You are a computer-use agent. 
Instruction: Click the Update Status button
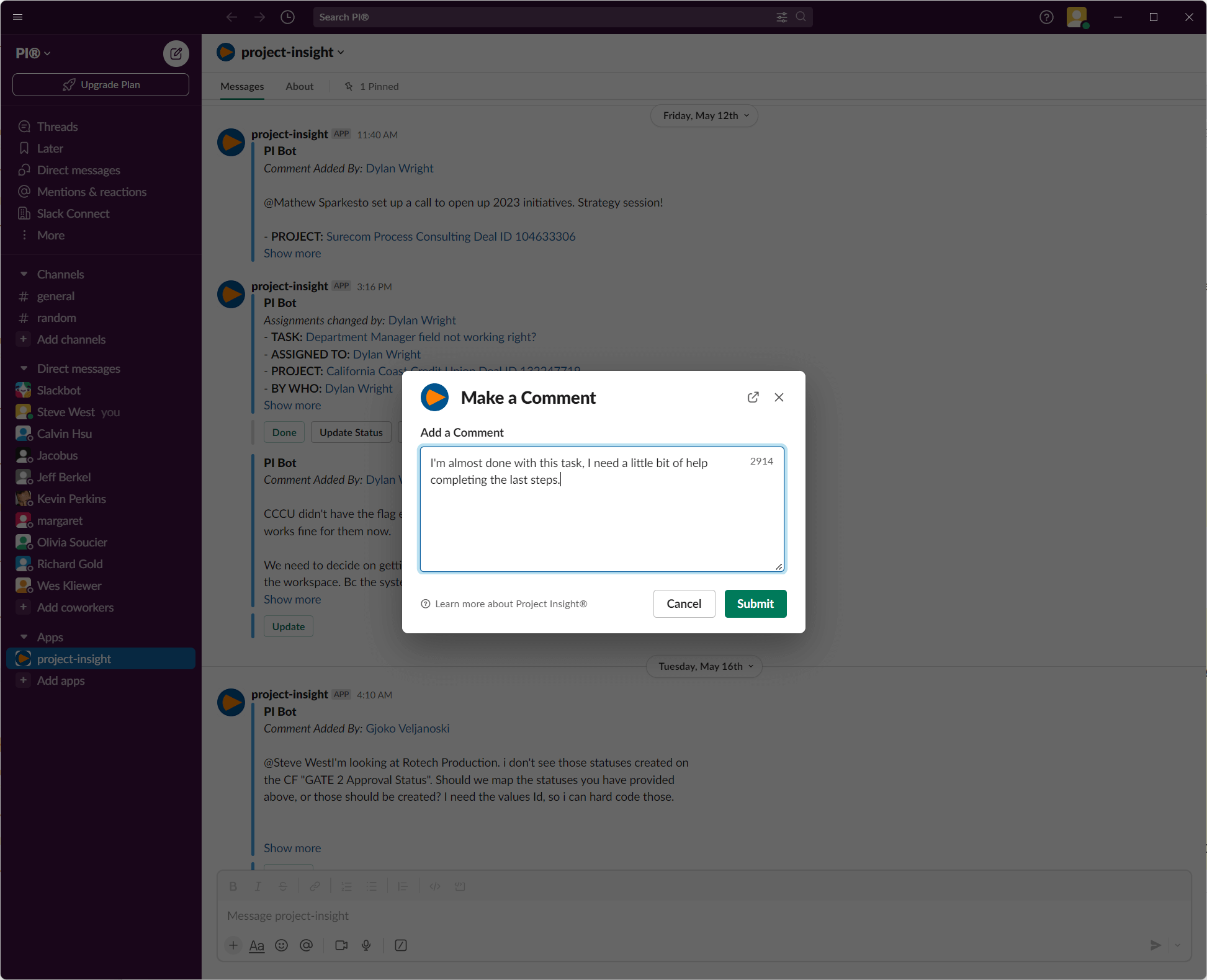tap(351, 432)
